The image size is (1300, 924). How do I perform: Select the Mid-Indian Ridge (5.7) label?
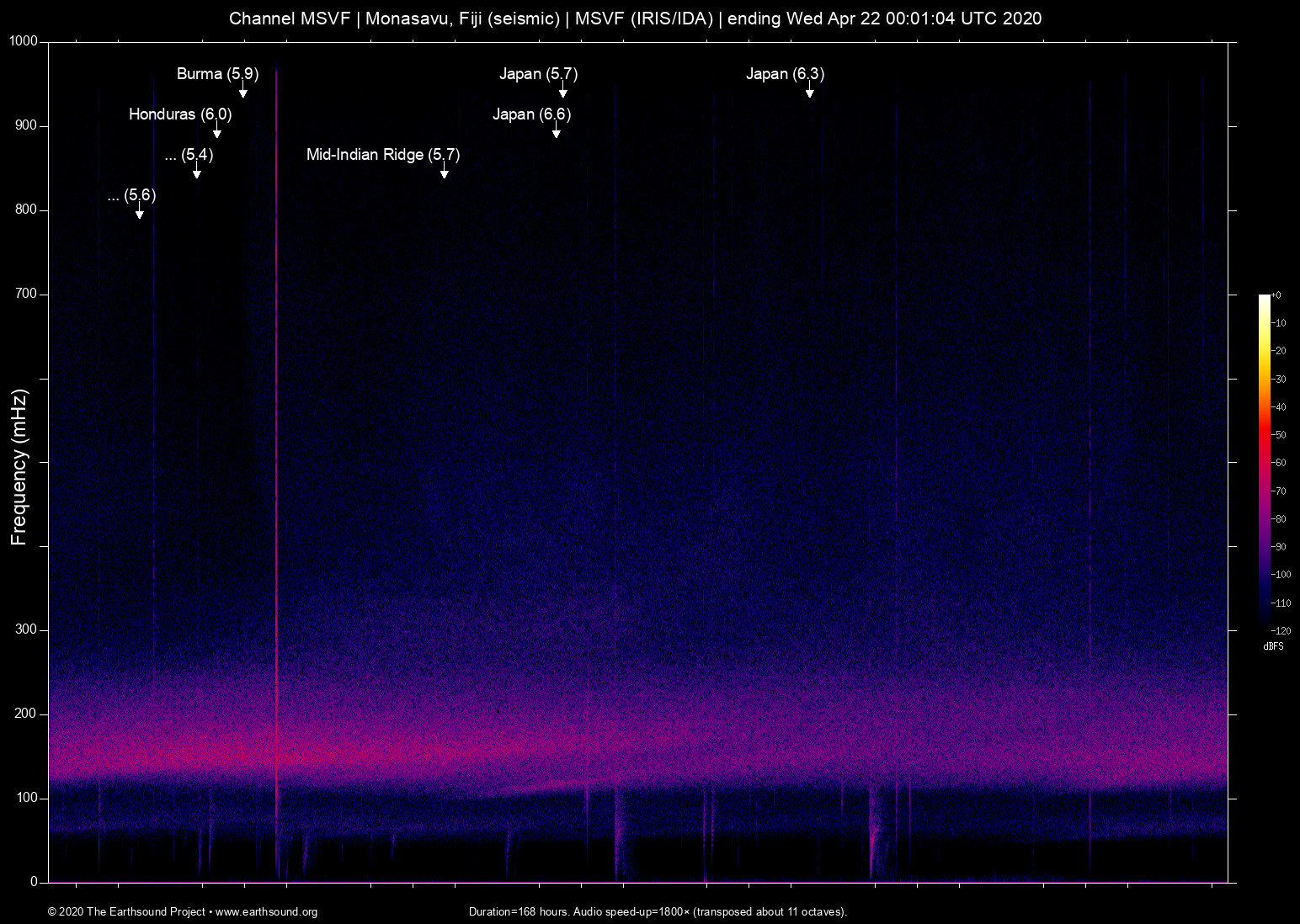(383, 155)
